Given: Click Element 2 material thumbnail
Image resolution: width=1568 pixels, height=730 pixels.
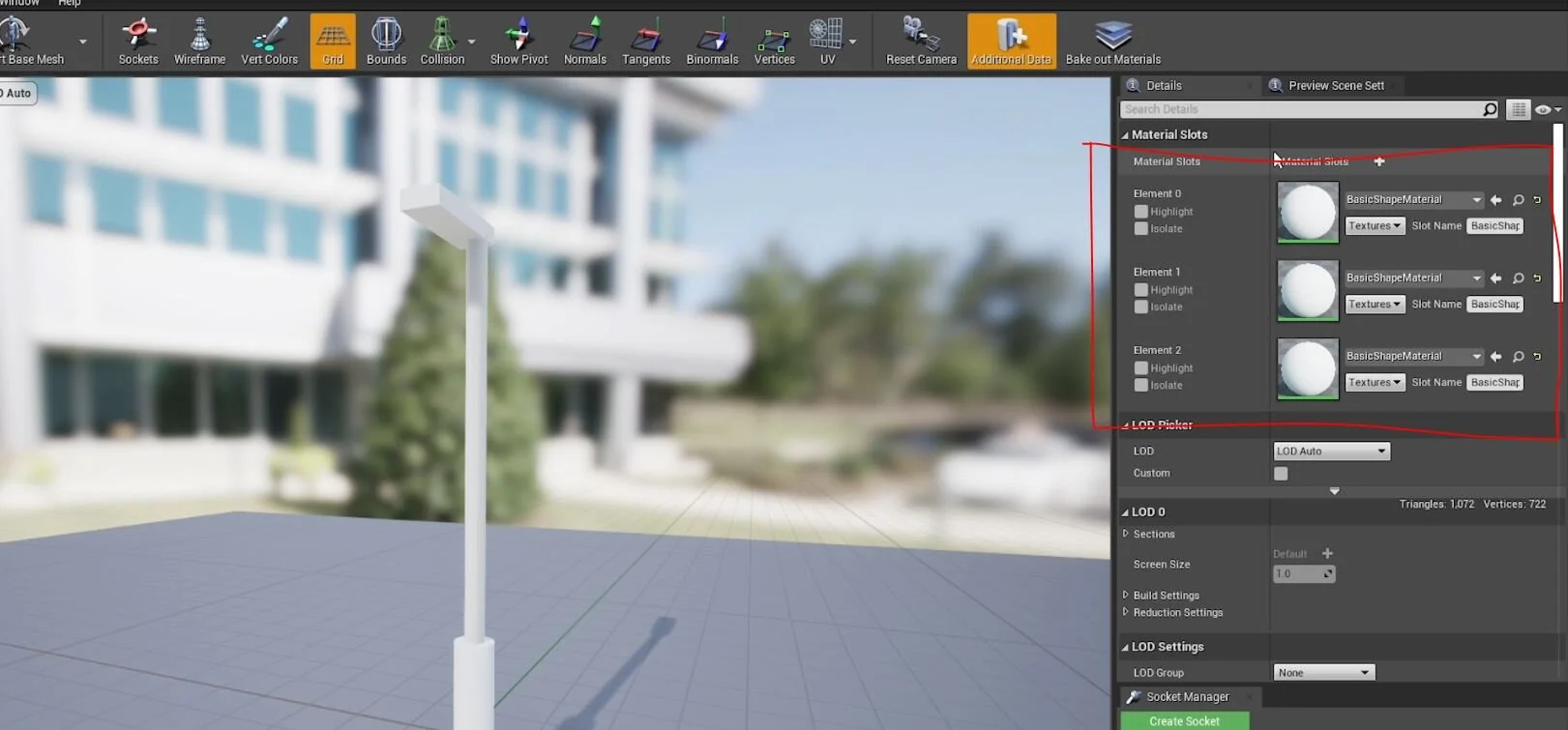Looking at the screenshot, I should [x=1308, y=368].
